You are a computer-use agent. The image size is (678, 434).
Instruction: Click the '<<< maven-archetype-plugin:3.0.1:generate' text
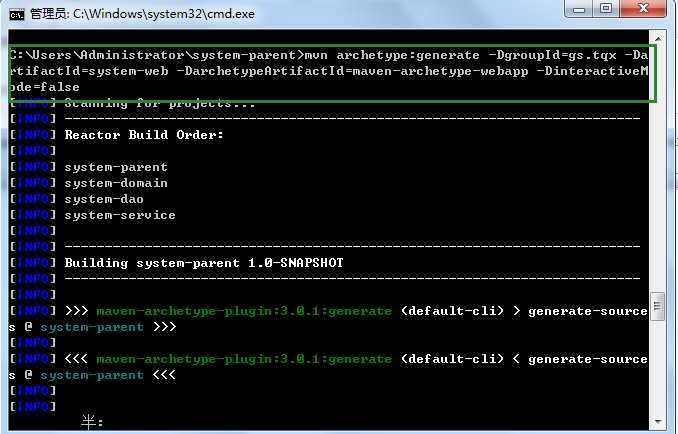(228, 359)
